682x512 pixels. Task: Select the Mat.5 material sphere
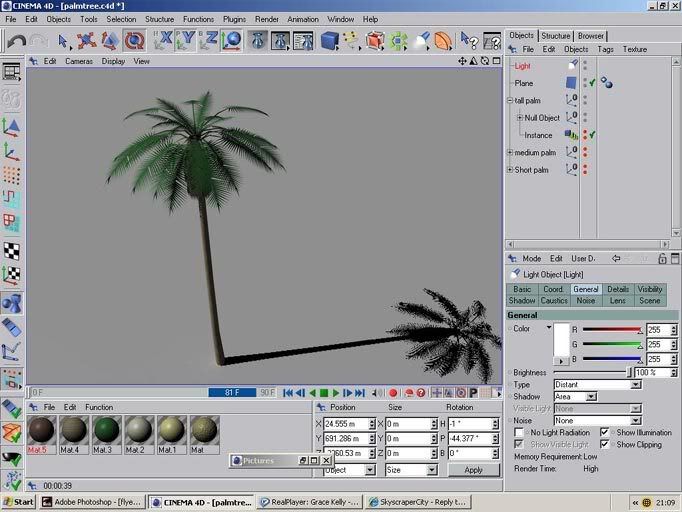(x=41, y=430)
